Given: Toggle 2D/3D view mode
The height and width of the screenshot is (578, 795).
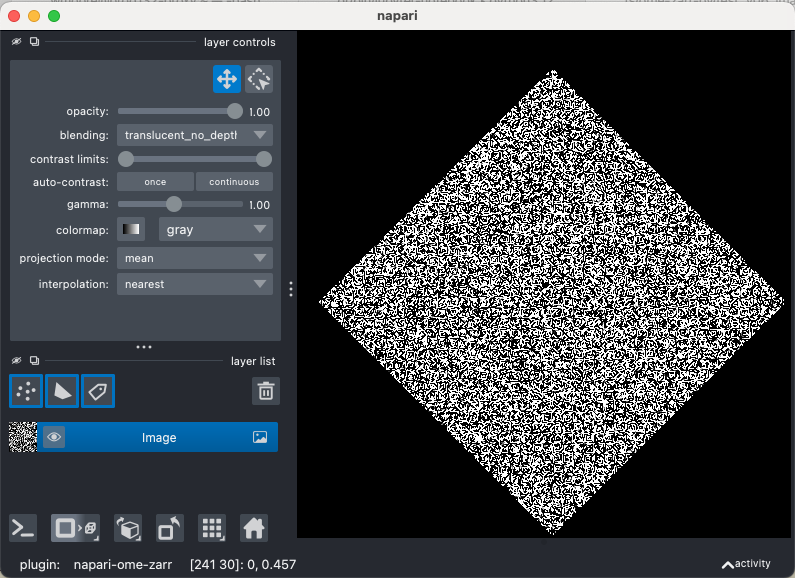Looking at the screenshot, I should tap(75, 528).
